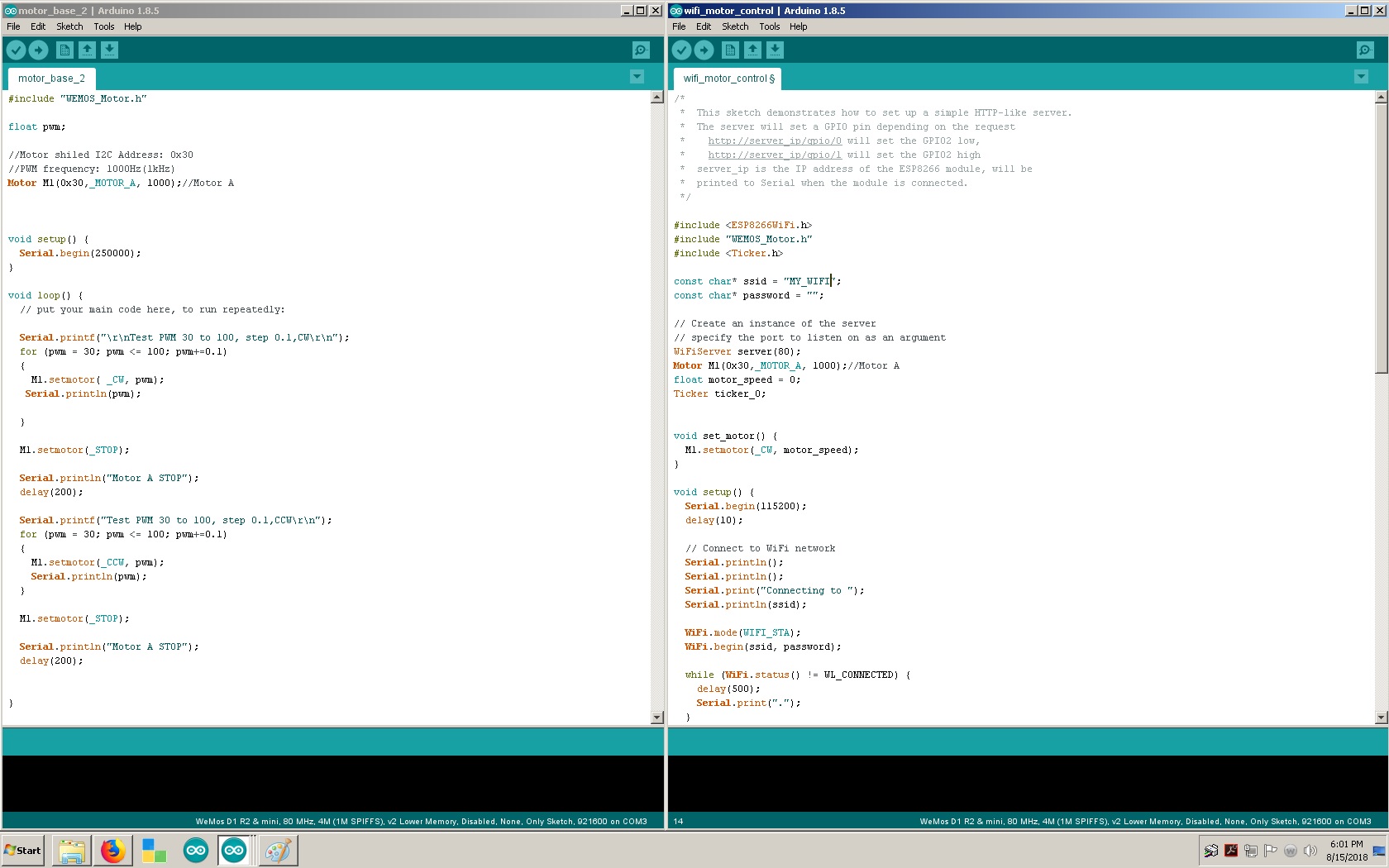
Task: Open File menu in motor_base_2 window
Action: [x=13, y=26]
